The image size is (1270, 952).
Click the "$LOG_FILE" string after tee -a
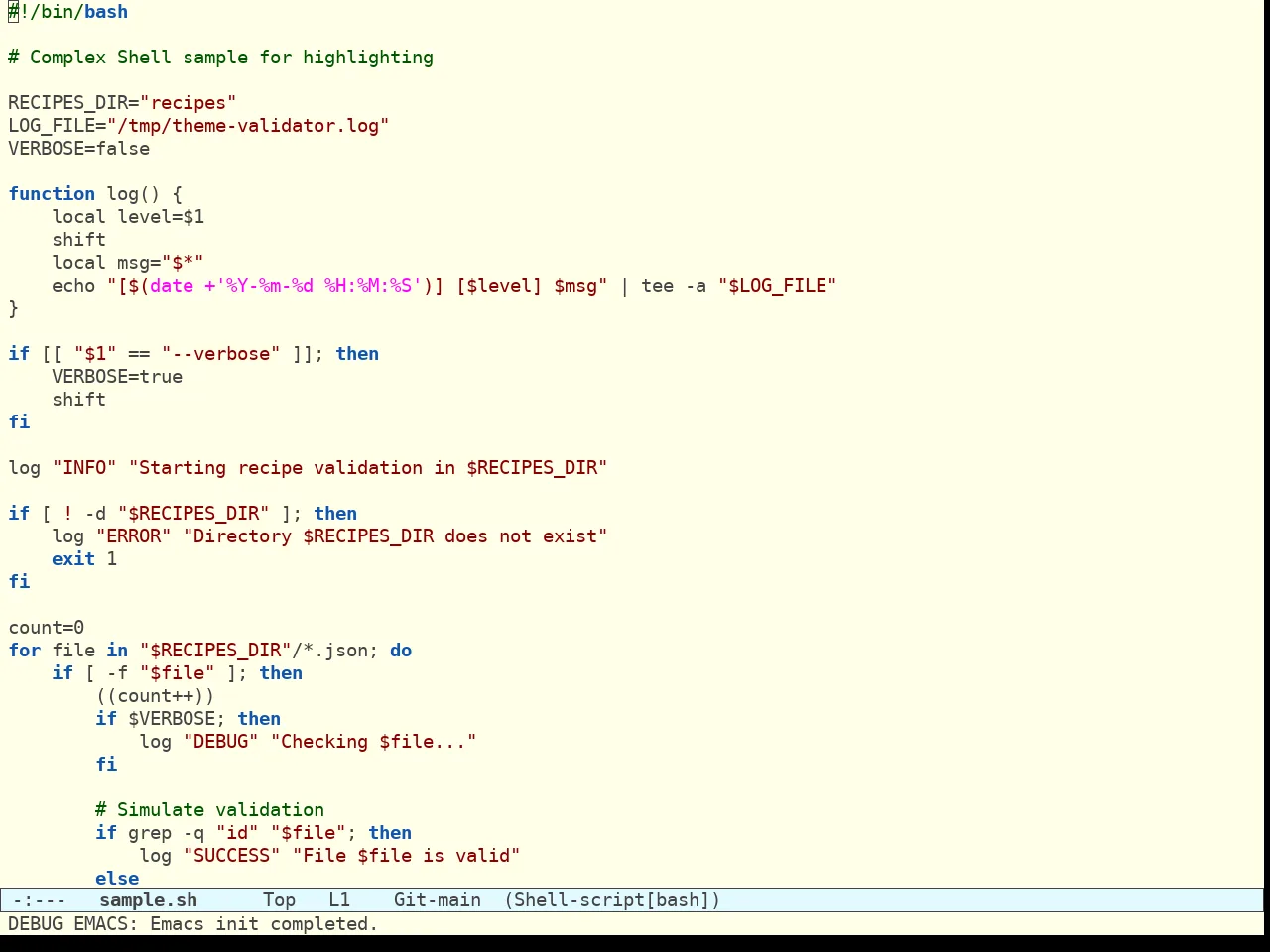pos(778,286)
